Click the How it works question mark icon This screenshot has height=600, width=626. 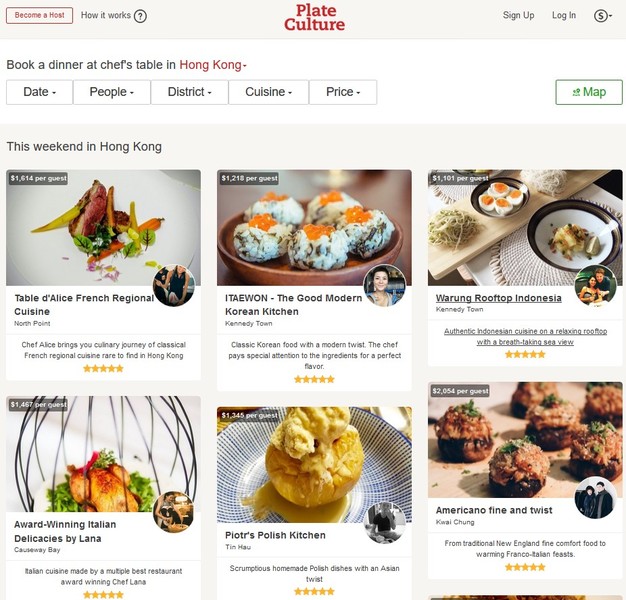pos(140,16)
